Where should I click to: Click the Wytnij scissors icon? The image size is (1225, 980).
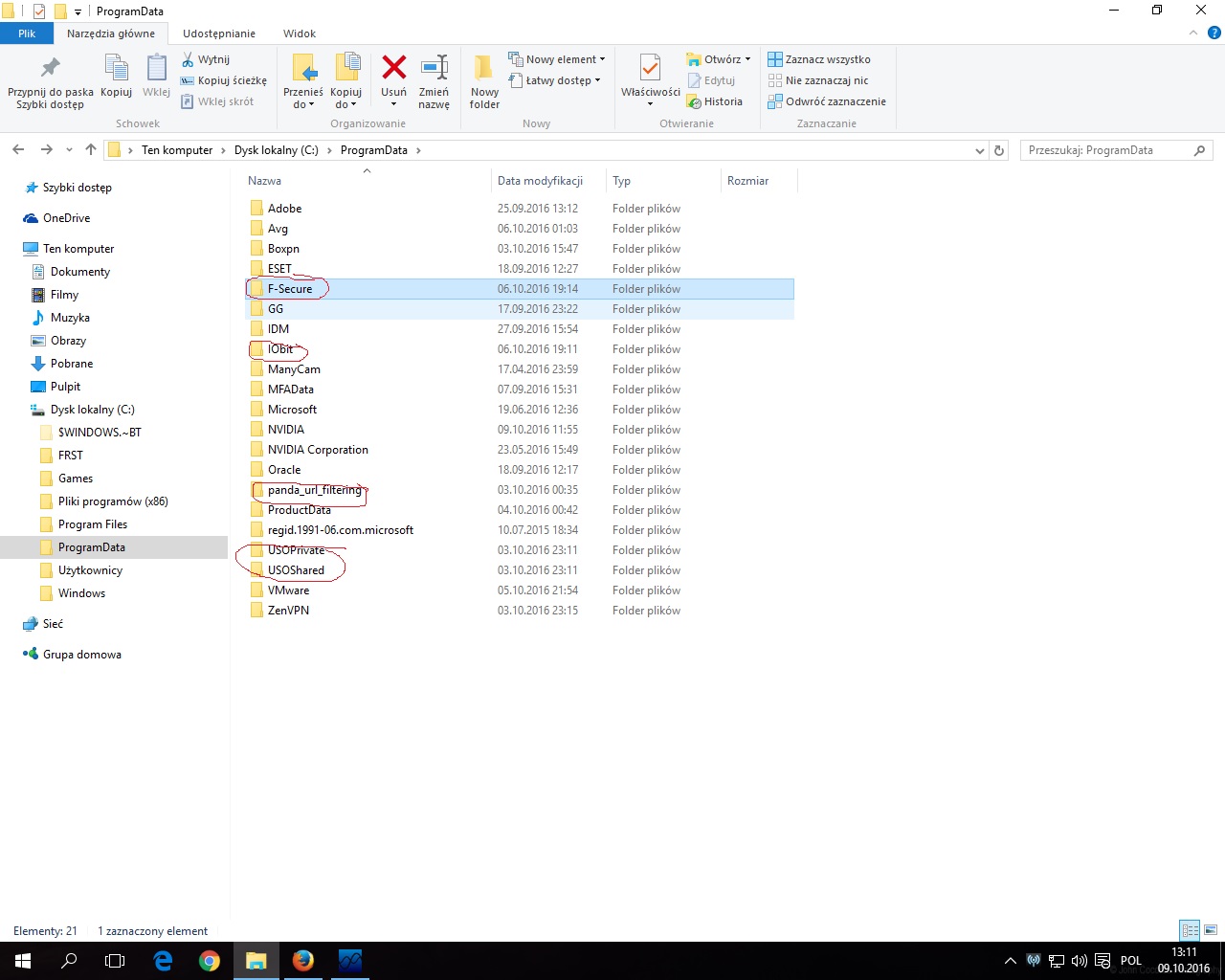pyautogui.click(x=189, y=59)
